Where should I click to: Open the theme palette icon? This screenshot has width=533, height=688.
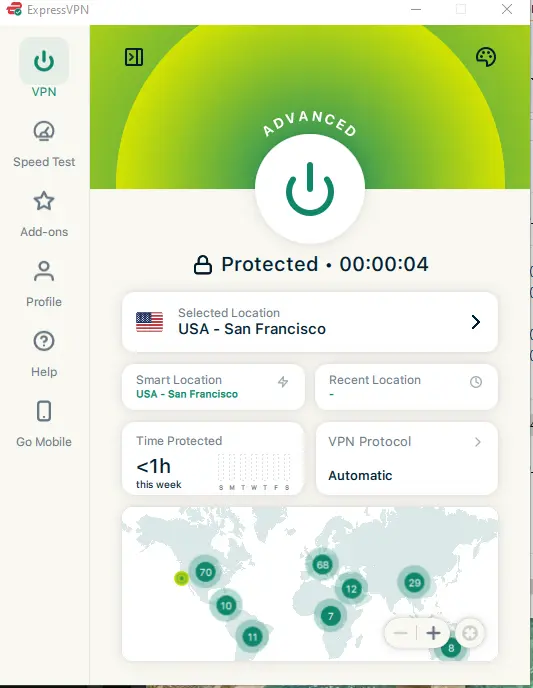[x=486, y=57]
